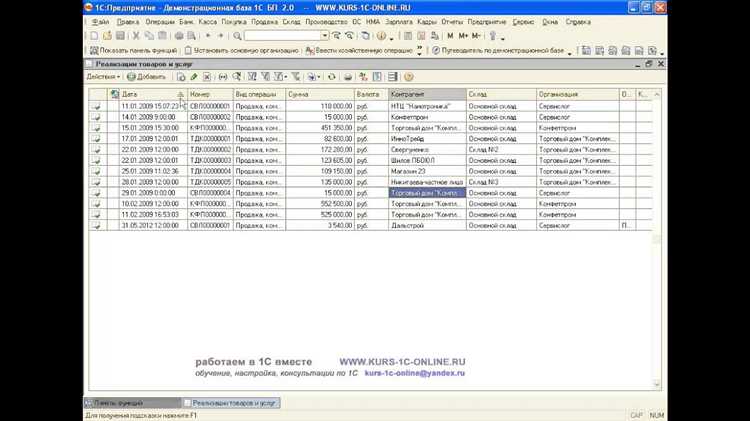Switch to Реализации товаров и услуг bottom tab
Screen dimensions: 750x421
point(232,403)
